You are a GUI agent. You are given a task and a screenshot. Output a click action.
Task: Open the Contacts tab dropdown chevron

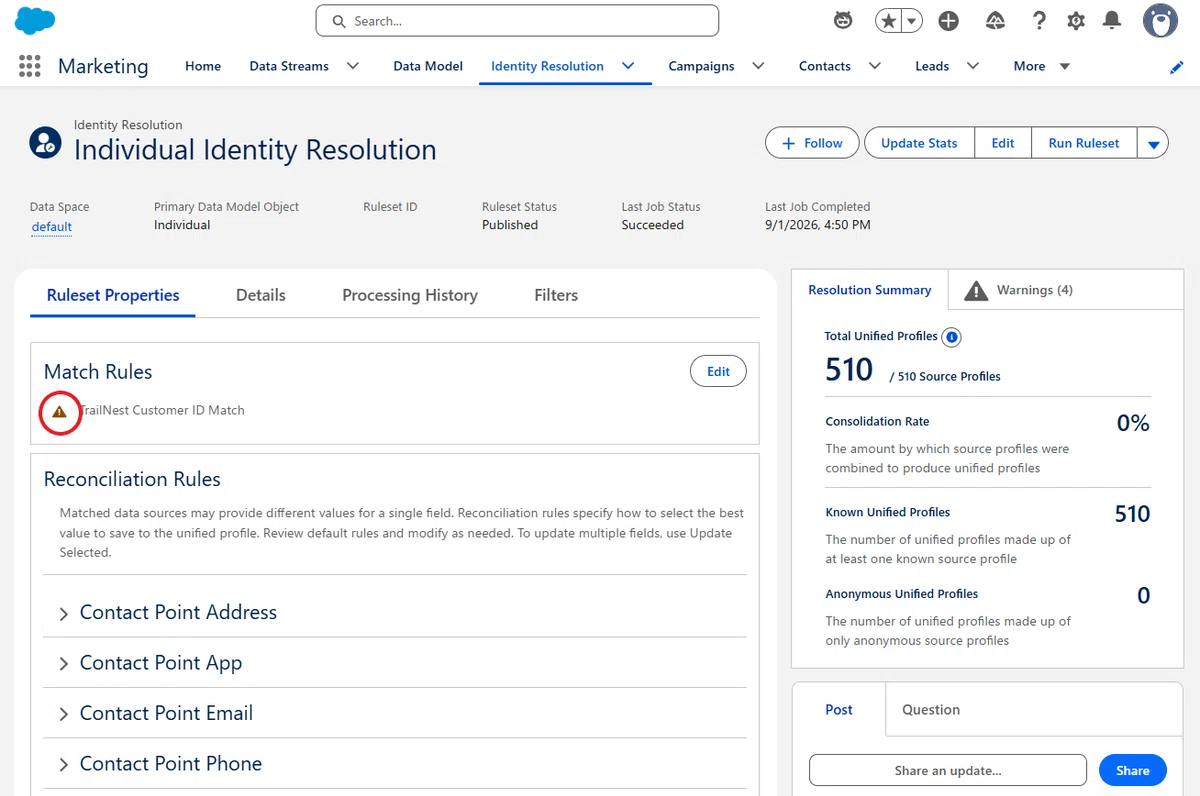click(x=874, y=66)
